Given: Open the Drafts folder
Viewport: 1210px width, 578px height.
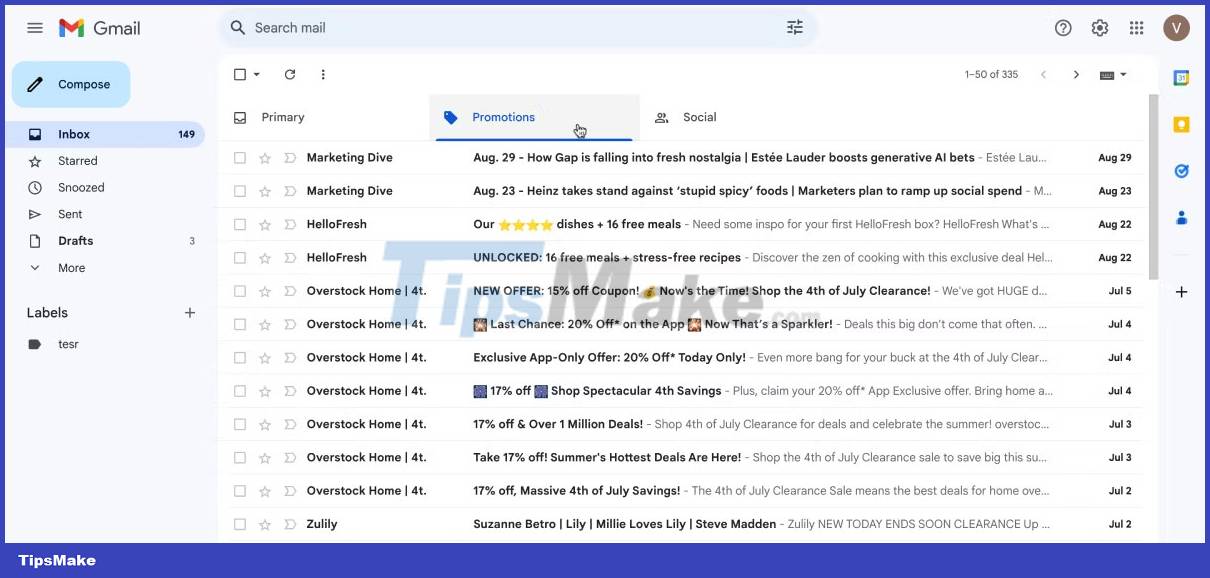Looking at the screenshot, I should (75, 240).
